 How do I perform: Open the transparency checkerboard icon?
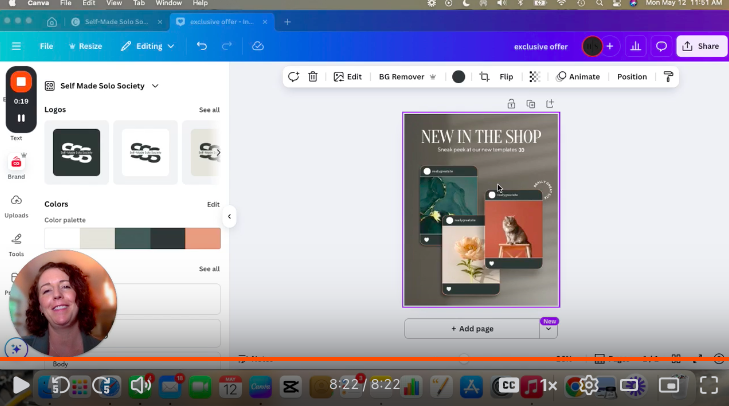(x=535, y=77)
